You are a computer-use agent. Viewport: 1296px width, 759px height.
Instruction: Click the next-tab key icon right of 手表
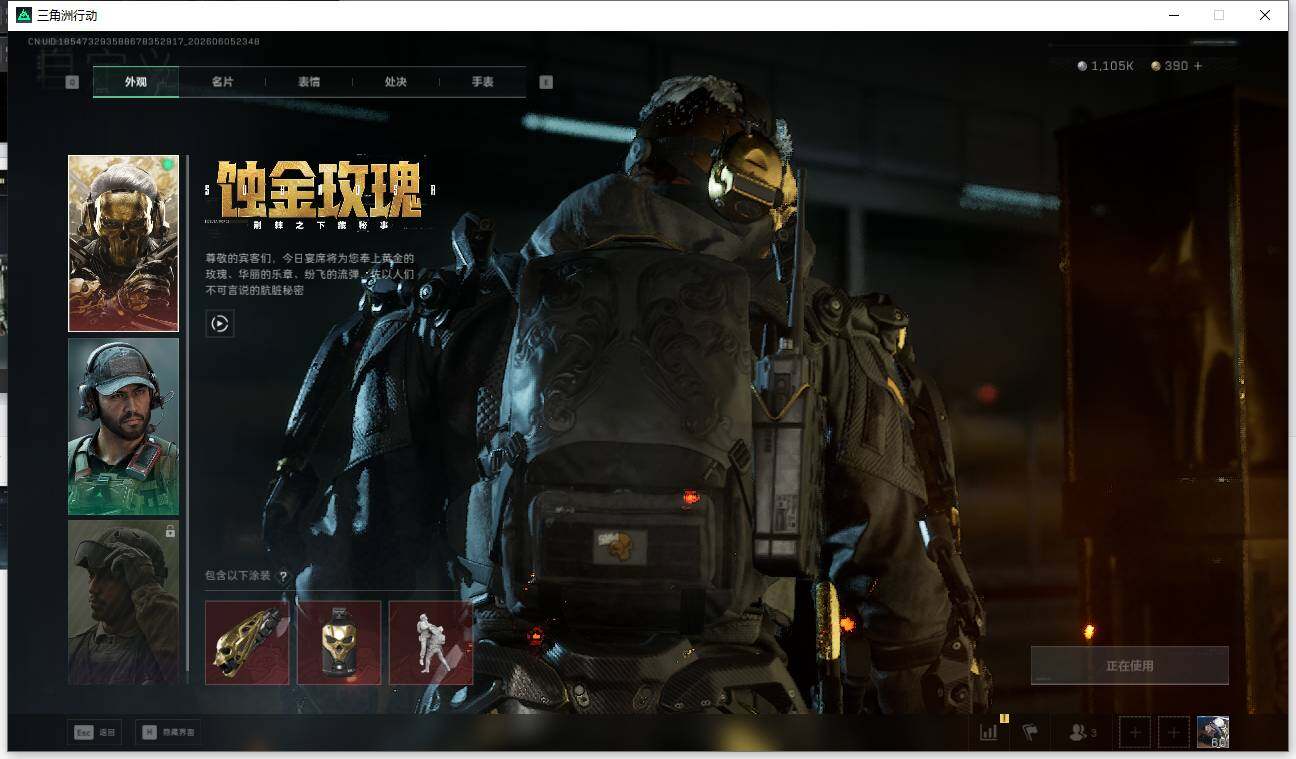tap(546, 82)
